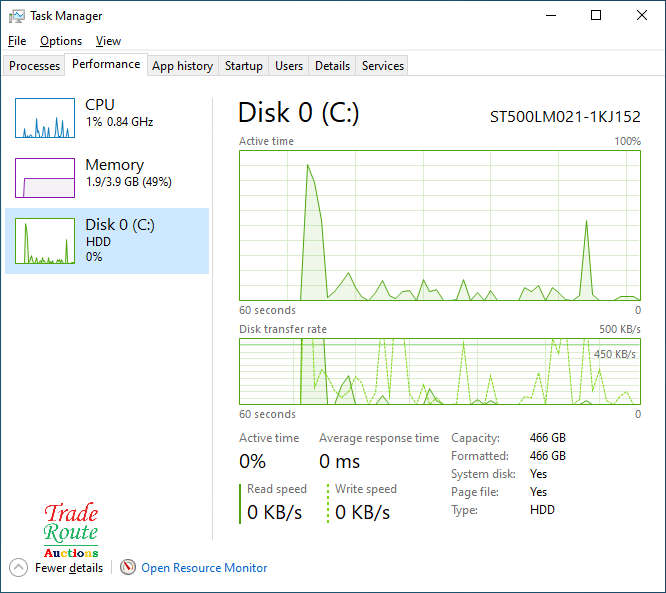The image size is (666, 593).
Task: Go to the Startup tab
Action: coord(243,66)
